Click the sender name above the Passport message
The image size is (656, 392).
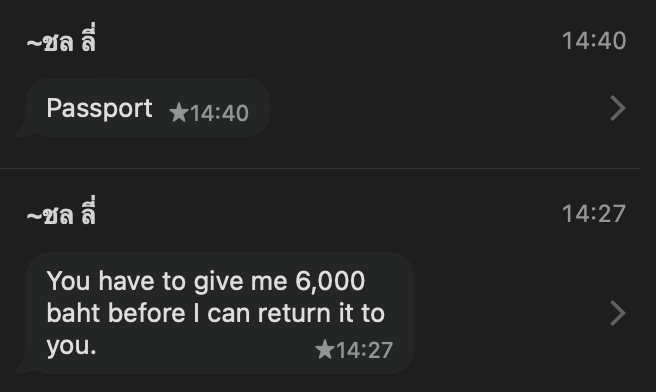pos(62,40)
